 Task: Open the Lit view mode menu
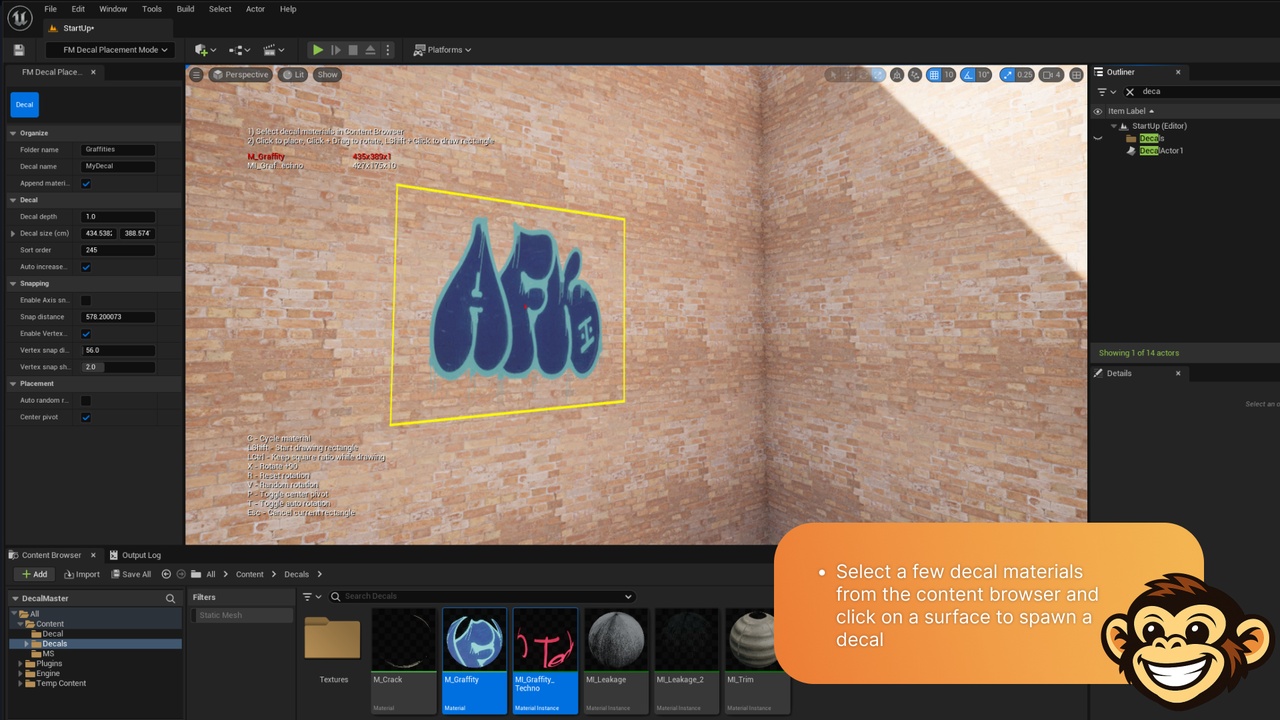pyautogui.click(x=293, y=75)
